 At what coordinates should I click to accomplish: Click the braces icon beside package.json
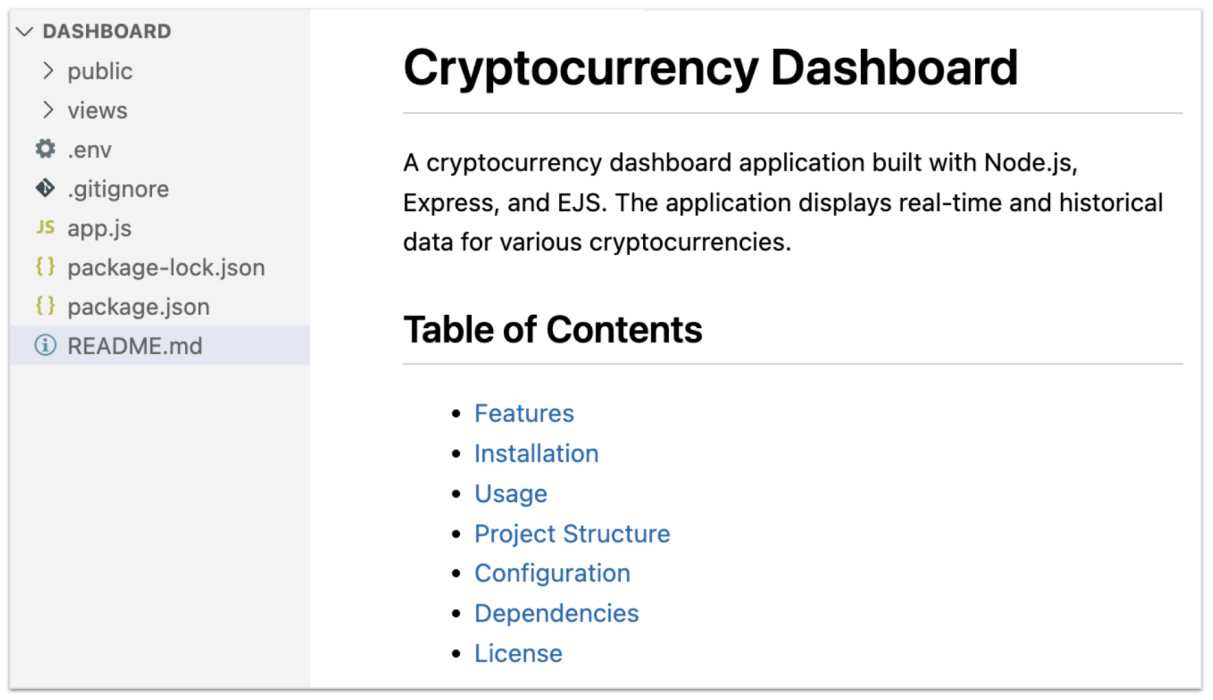(x=45, y=306)
